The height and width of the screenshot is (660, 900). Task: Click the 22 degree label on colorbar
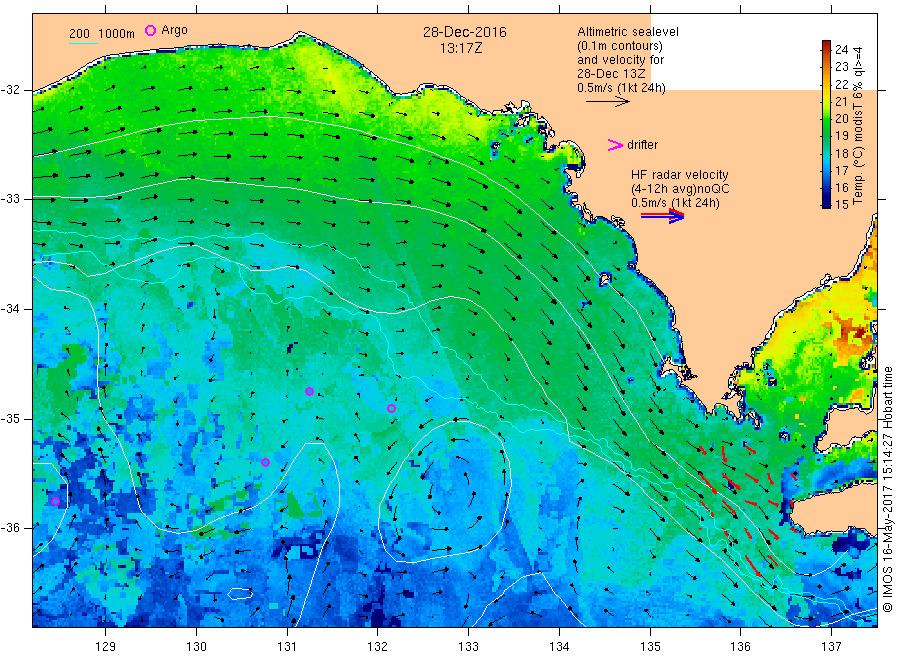(841, 84)
